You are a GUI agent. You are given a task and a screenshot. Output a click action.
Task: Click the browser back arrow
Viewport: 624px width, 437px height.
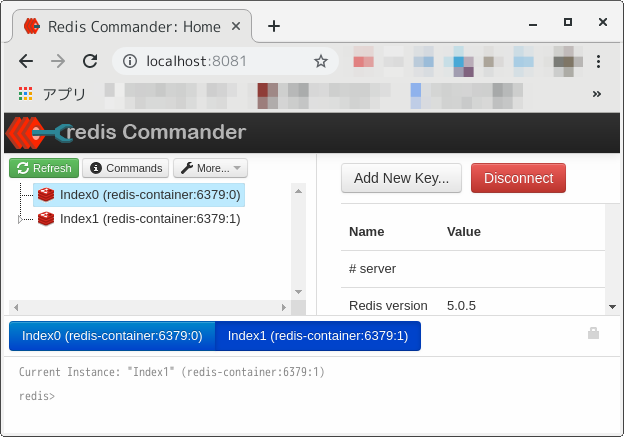[x=26, y=61]
